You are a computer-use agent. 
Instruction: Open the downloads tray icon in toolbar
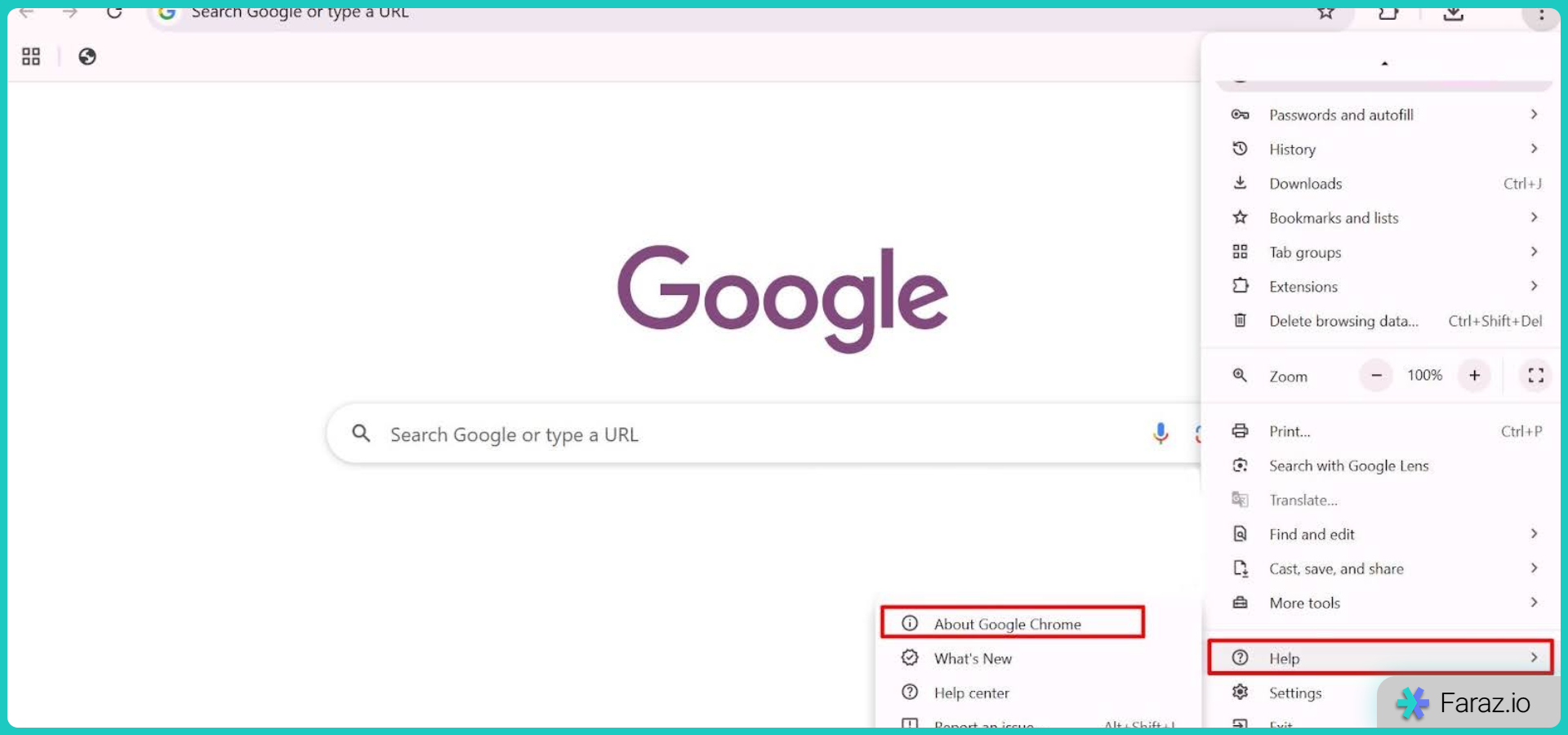pyautogui.click(x=1453, y=13)
